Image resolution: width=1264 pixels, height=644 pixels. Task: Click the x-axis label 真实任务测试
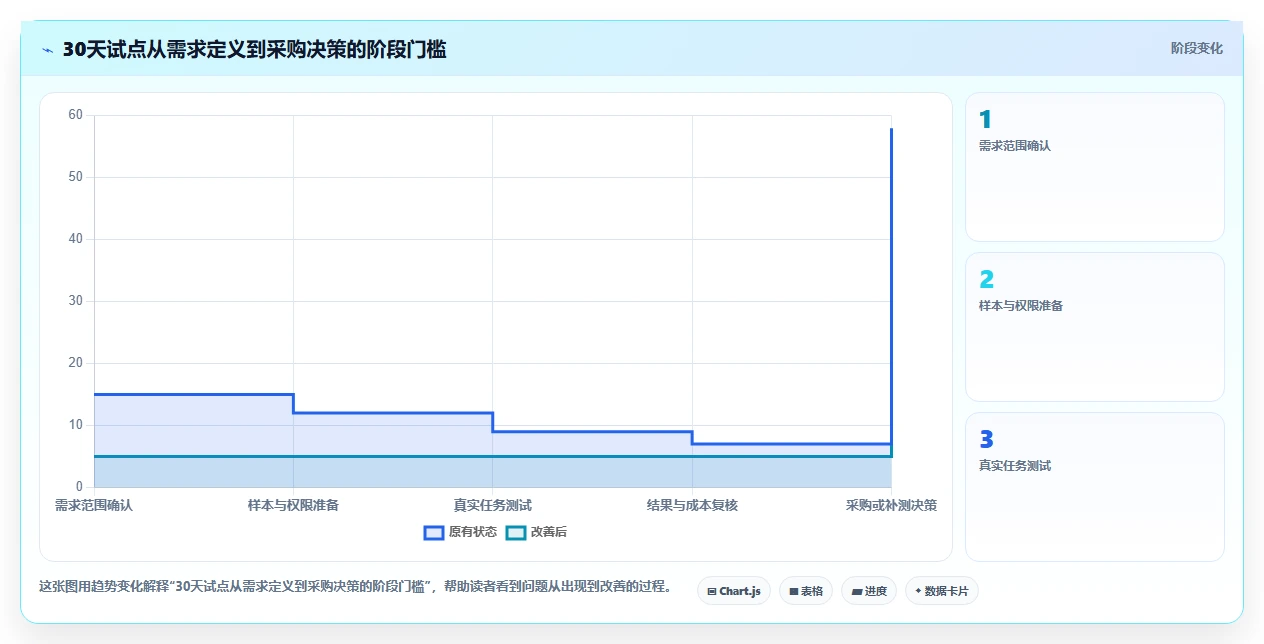point(492,505)
